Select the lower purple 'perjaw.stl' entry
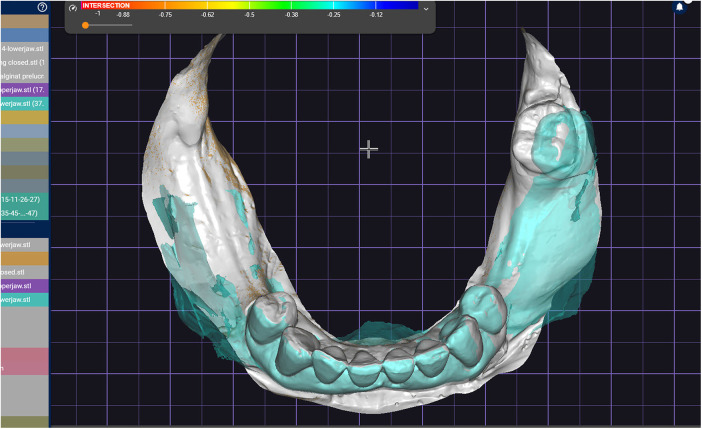The width and height of the screenshot is (702, 429). click(25, 286)
